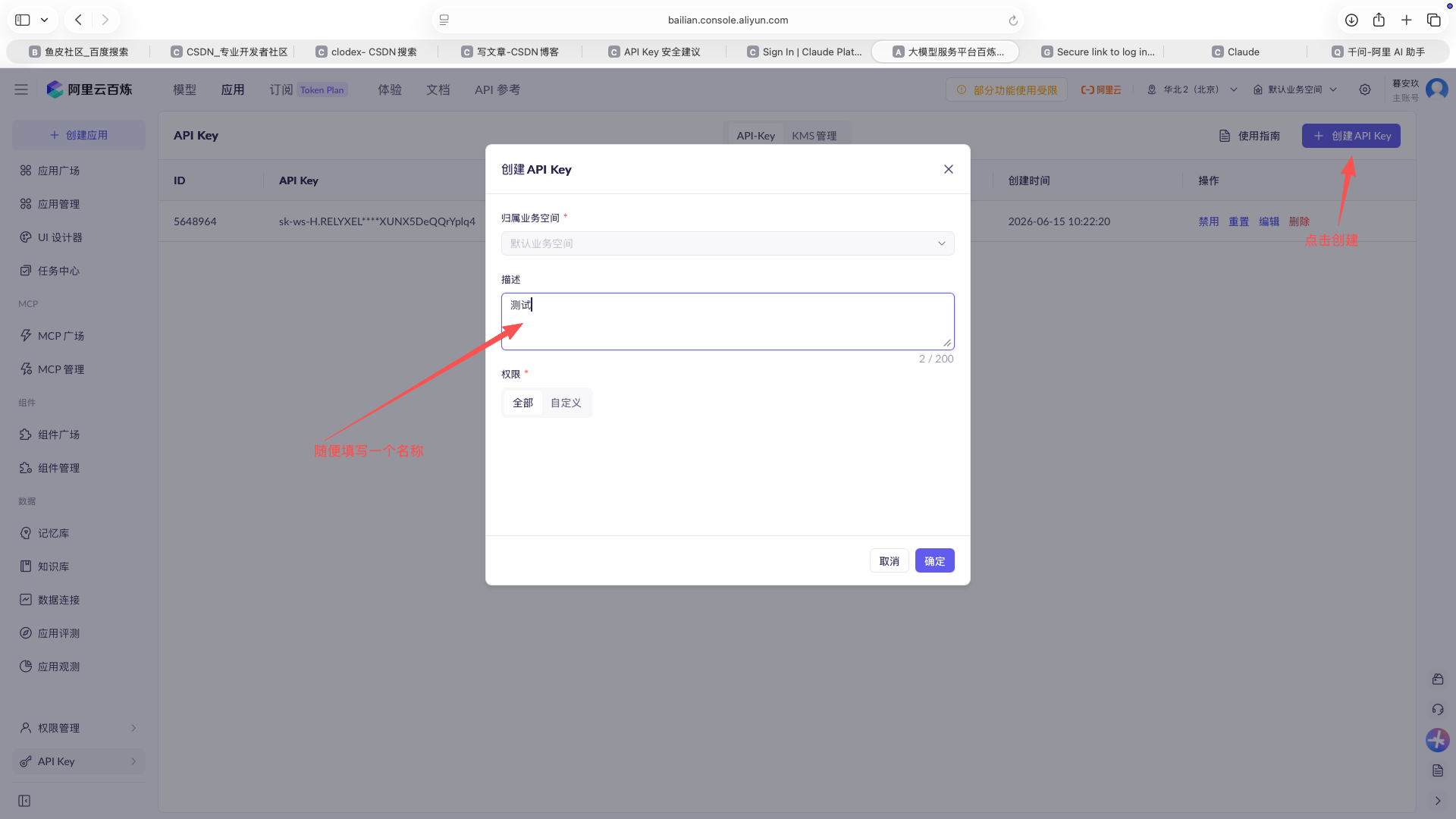1456x819 pixels.
Task: Open the user avatar profile
Action: [1436, 89]
